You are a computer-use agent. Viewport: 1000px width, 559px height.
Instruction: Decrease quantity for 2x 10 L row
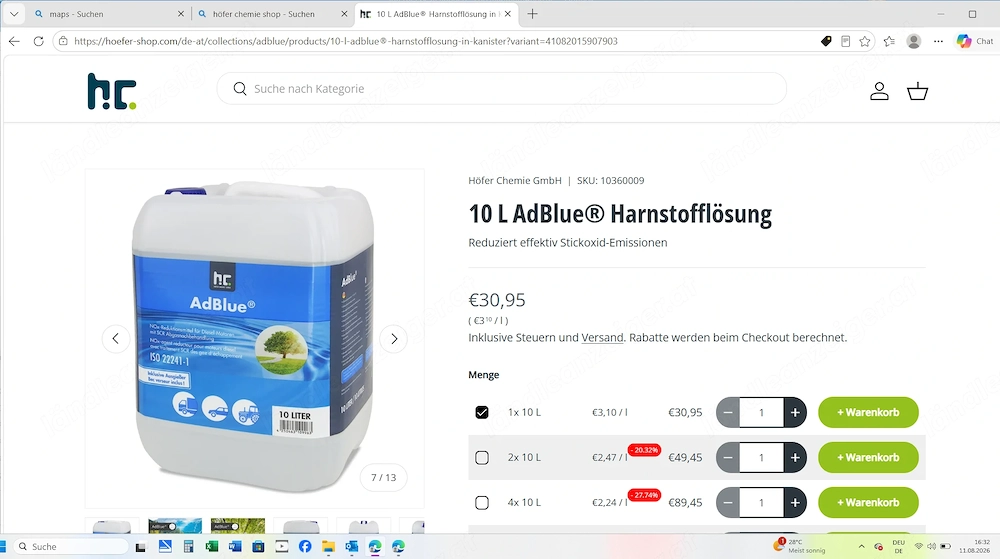(x=728, y=458)
